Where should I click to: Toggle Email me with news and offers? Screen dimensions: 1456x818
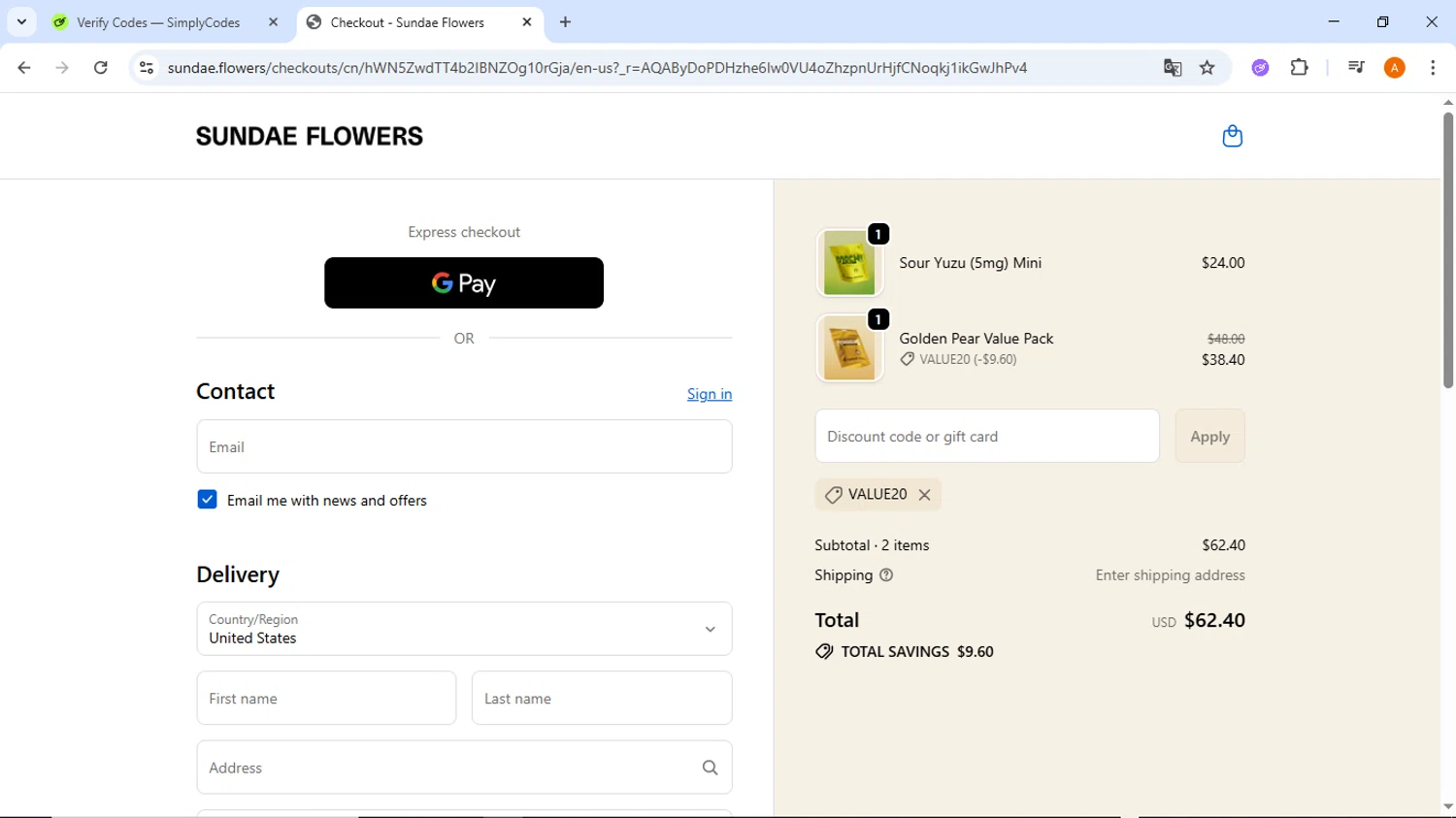coord(207,500)
